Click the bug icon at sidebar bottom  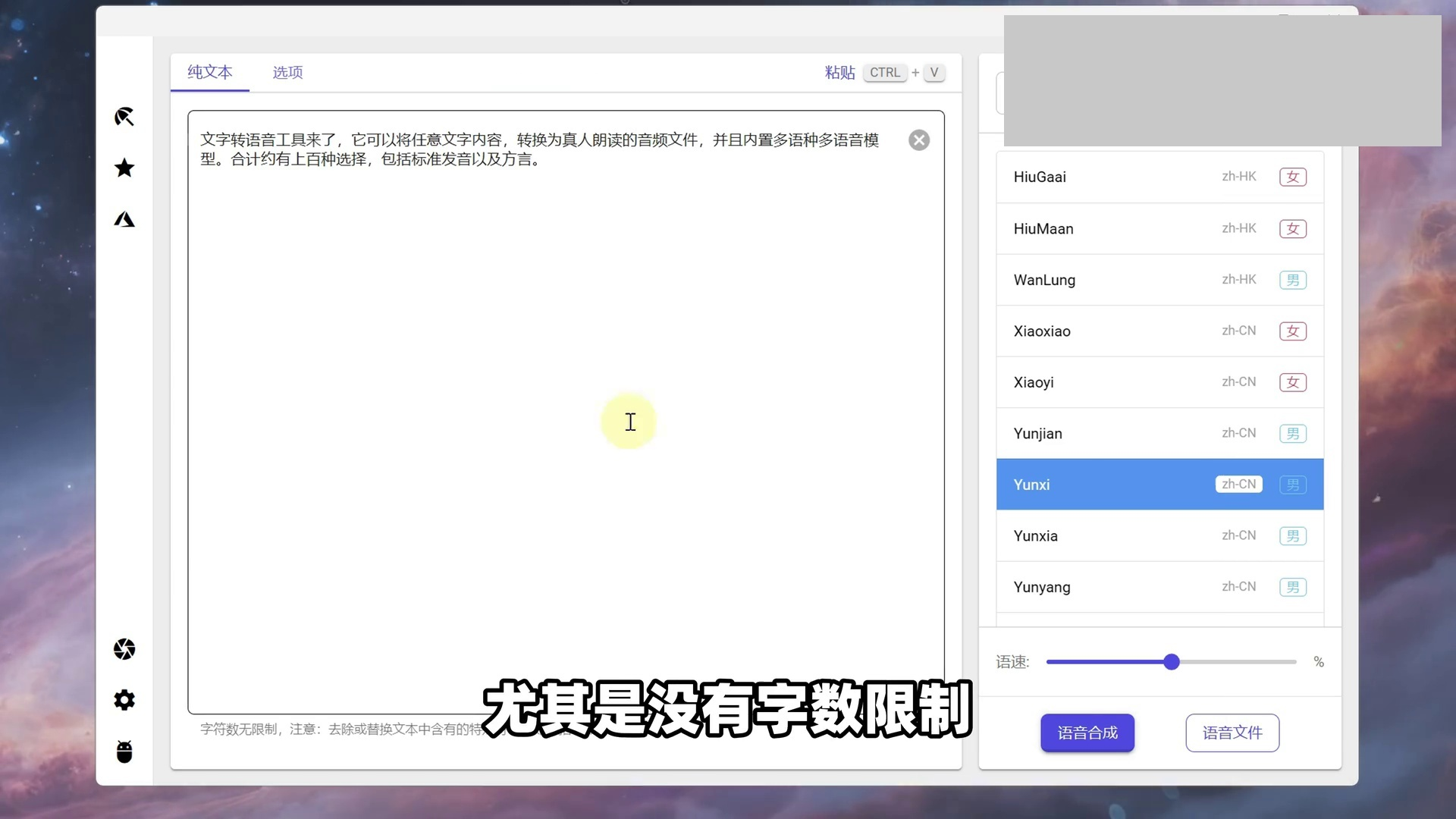point(124,752)
